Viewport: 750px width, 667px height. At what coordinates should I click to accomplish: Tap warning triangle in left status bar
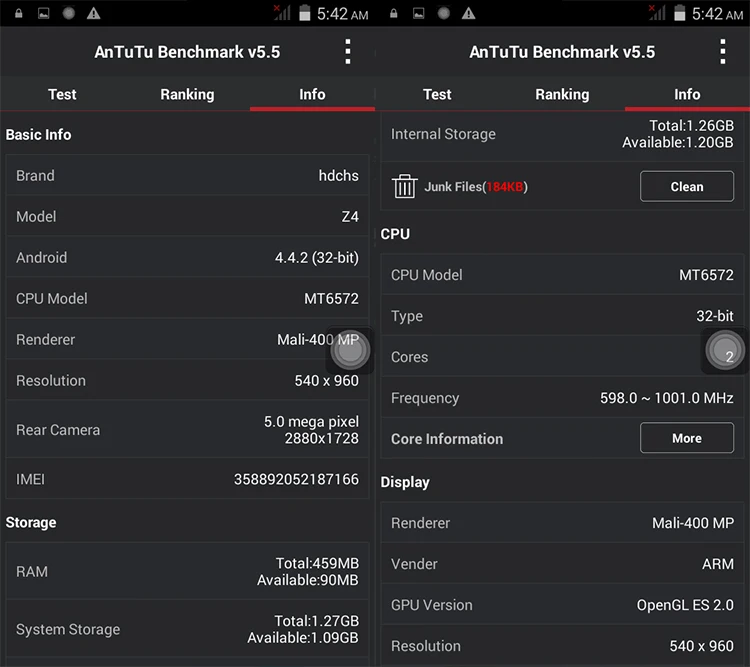[94, 13]
